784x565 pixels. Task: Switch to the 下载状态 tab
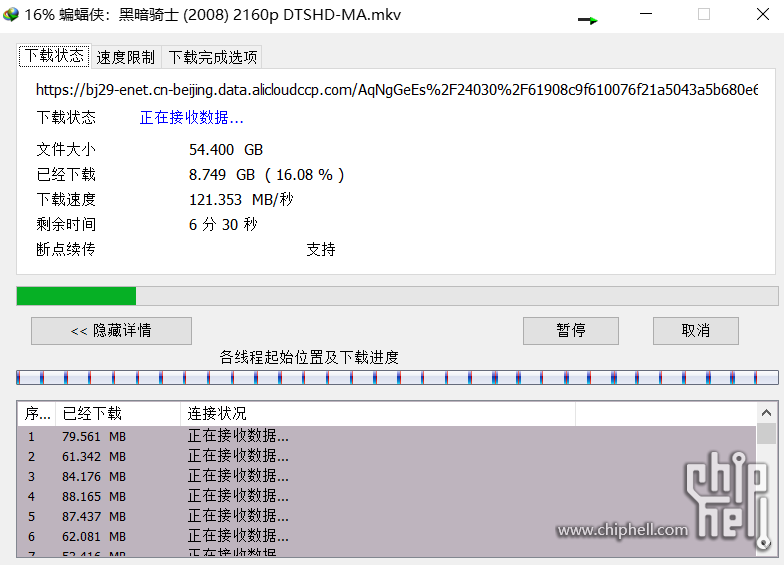click(54, 56)
